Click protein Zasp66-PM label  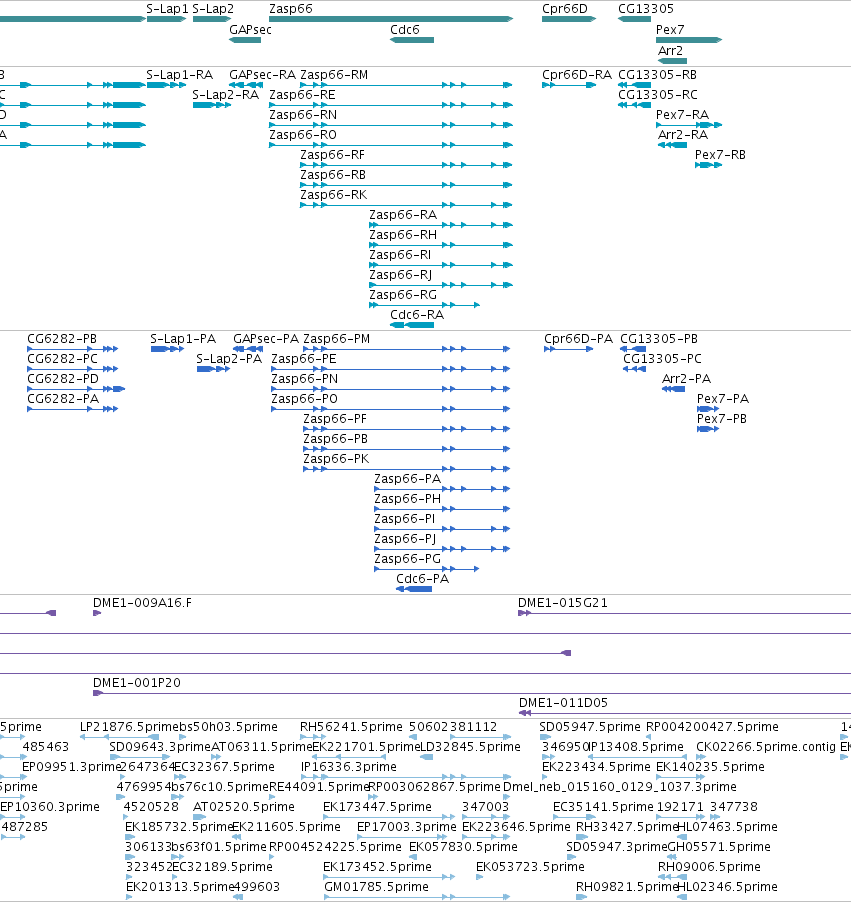[337, 339]
